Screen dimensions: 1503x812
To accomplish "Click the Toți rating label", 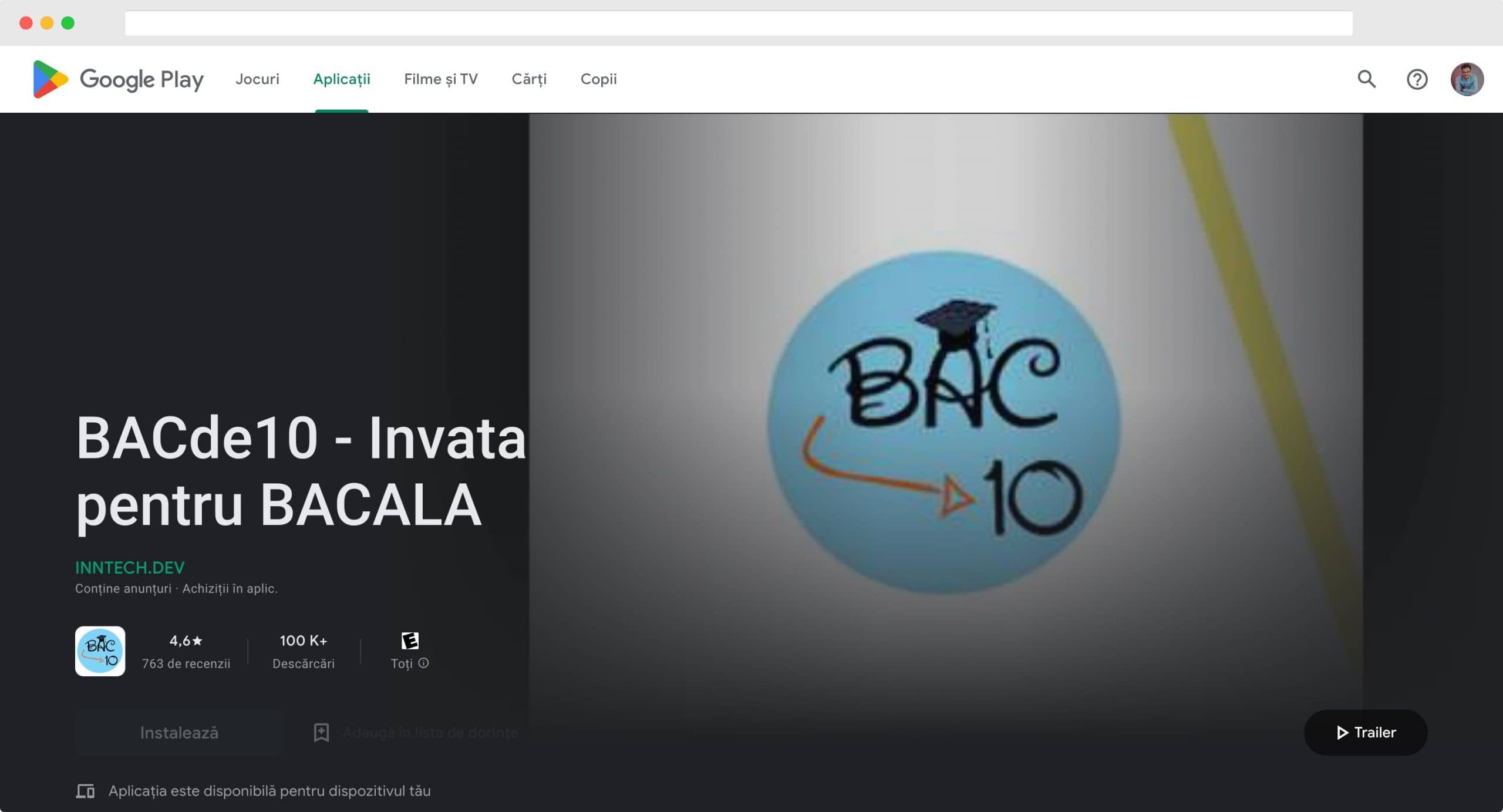I will pos(402,663).
